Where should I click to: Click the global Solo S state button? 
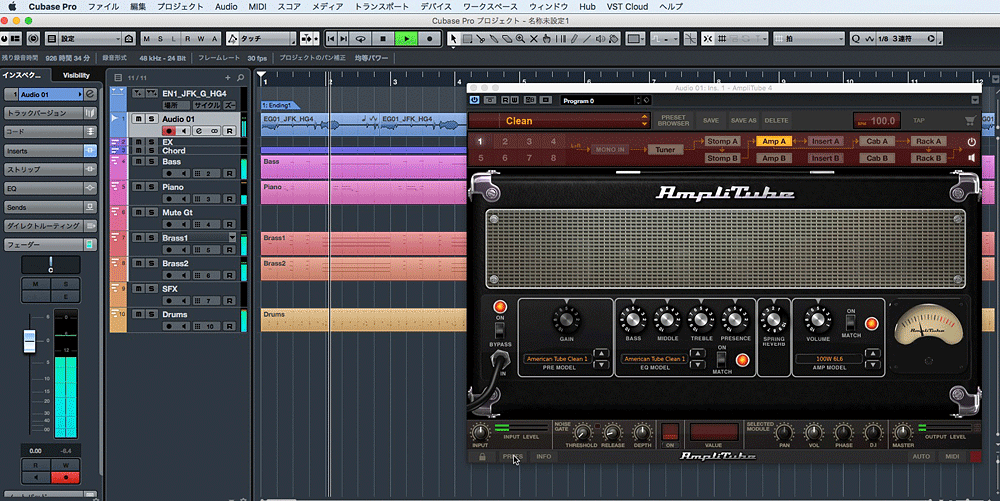click(x=160, y=39)
